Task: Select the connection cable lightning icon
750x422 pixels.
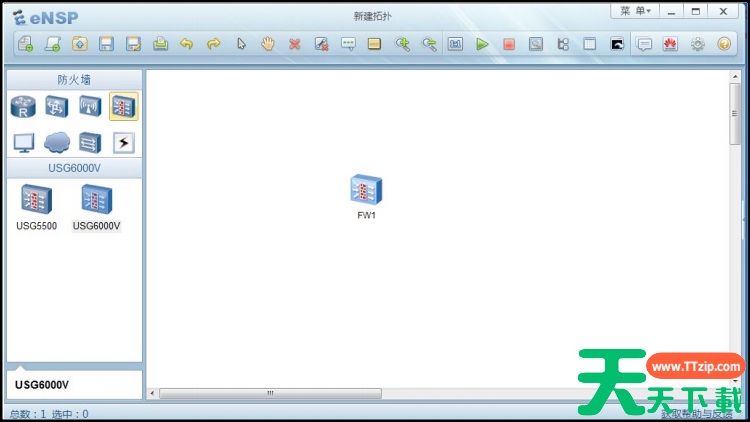Action: click(x=124, y=142)
